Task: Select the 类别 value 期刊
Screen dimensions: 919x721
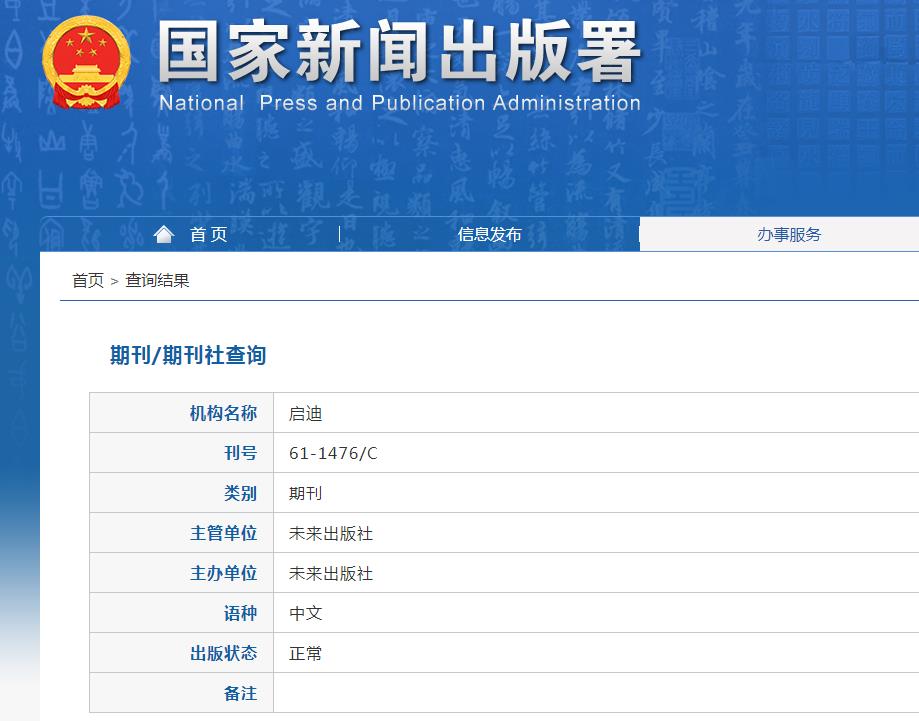Action: click(x=305, y=492)
